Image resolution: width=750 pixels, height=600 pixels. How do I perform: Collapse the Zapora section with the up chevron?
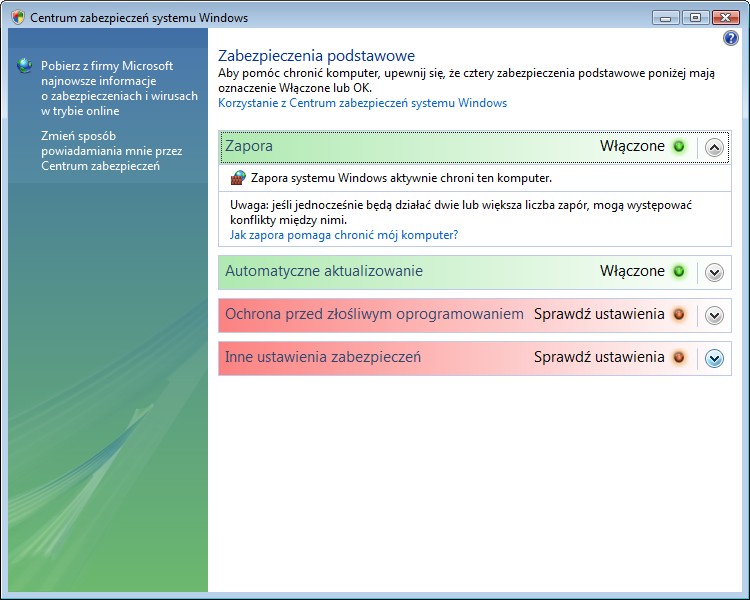[714, 147]
